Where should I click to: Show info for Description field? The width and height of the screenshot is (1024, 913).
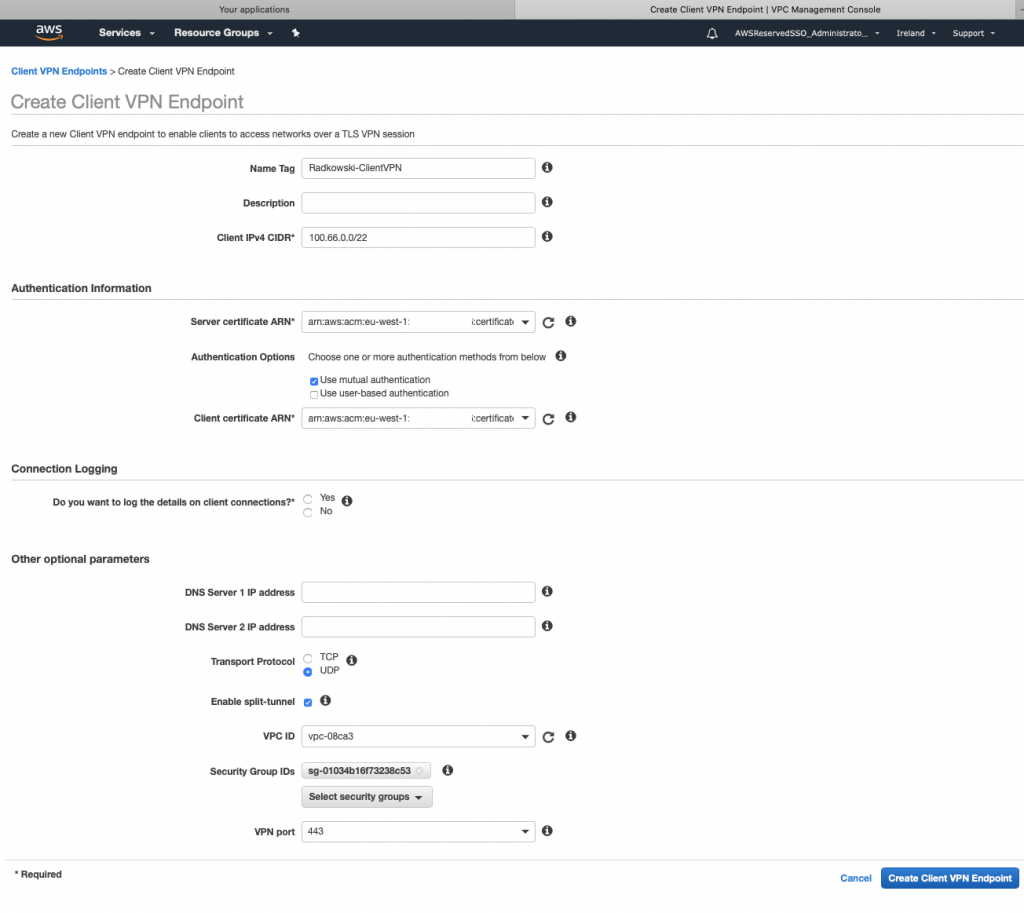[547, 202]
